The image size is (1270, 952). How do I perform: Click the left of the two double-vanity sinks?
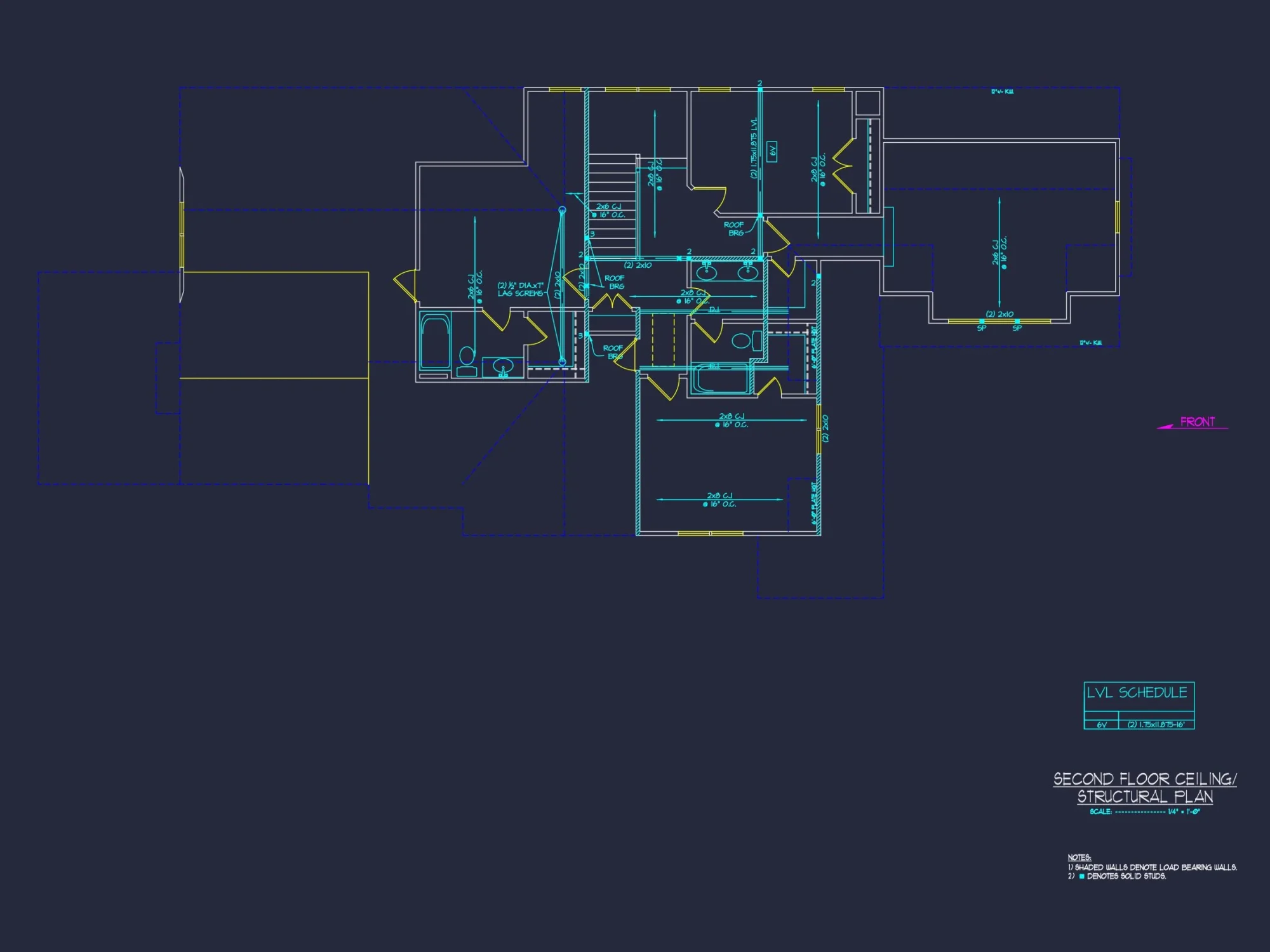coord(707,272)
